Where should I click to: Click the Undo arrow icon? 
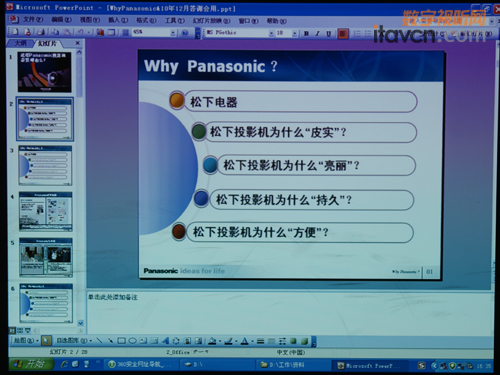(80, 32)
